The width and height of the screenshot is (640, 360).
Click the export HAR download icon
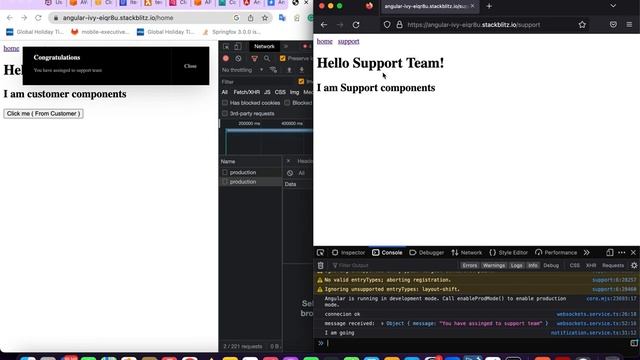(x=302, y=70)
